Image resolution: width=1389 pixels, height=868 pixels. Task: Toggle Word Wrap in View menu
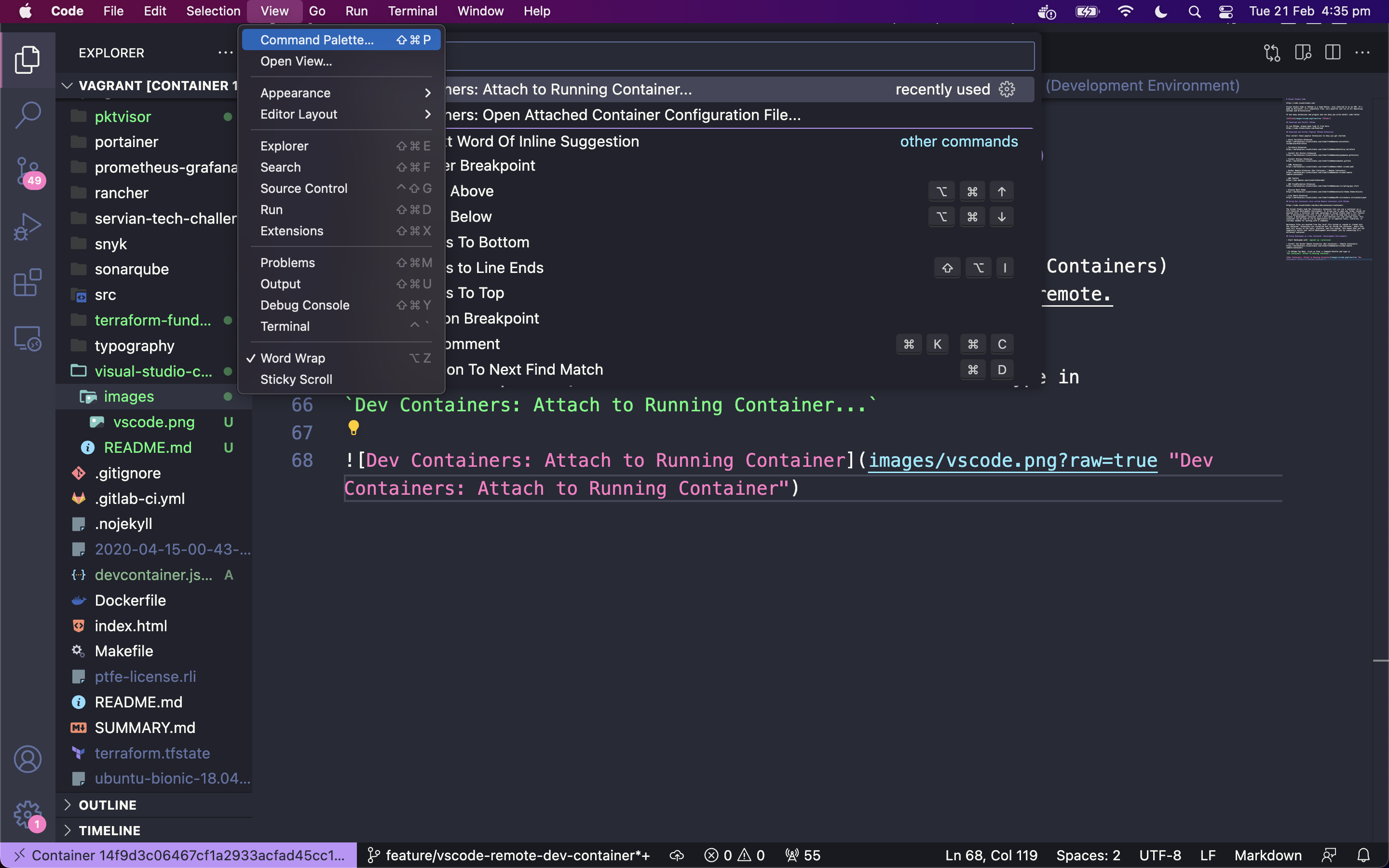point(293,358)
